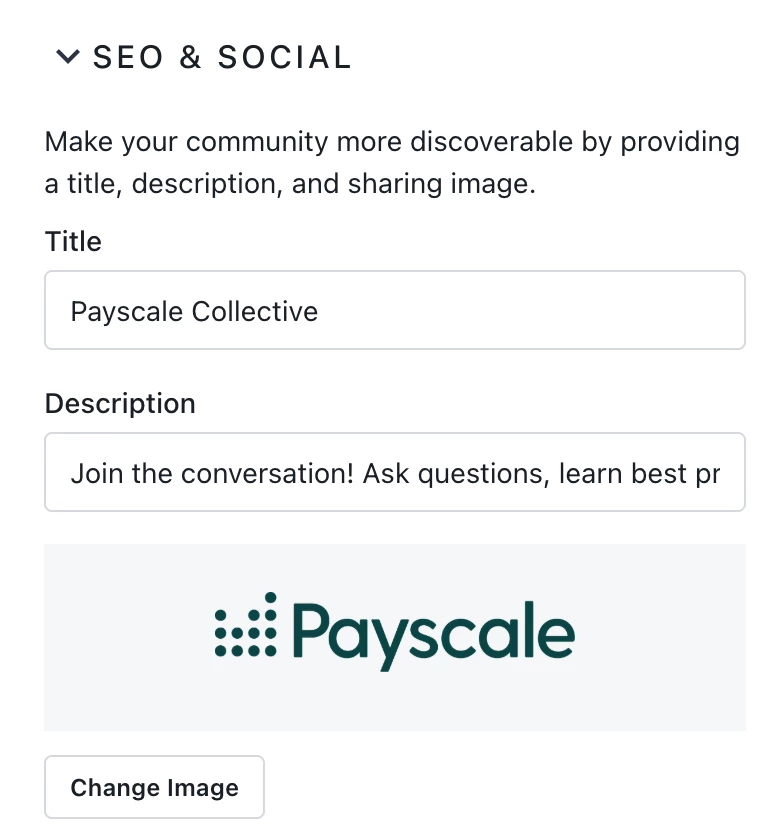Collapse the SEO & Social section chevron
778x834 pixels.
coord(68,57)
